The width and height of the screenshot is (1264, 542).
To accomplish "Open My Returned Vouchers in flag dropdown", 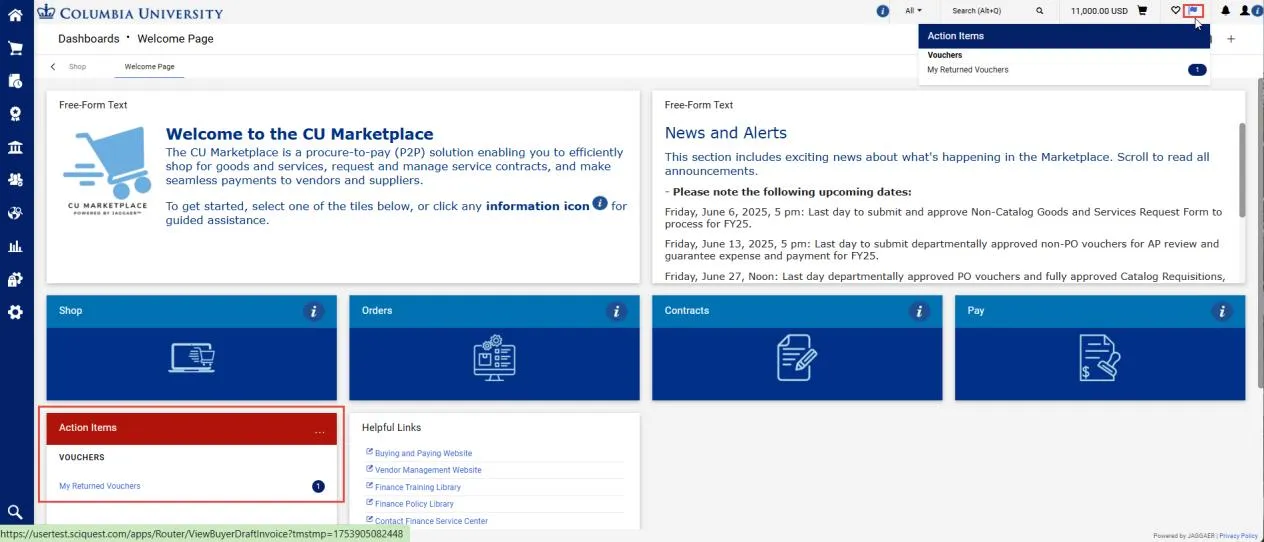I will coord(968,70).
